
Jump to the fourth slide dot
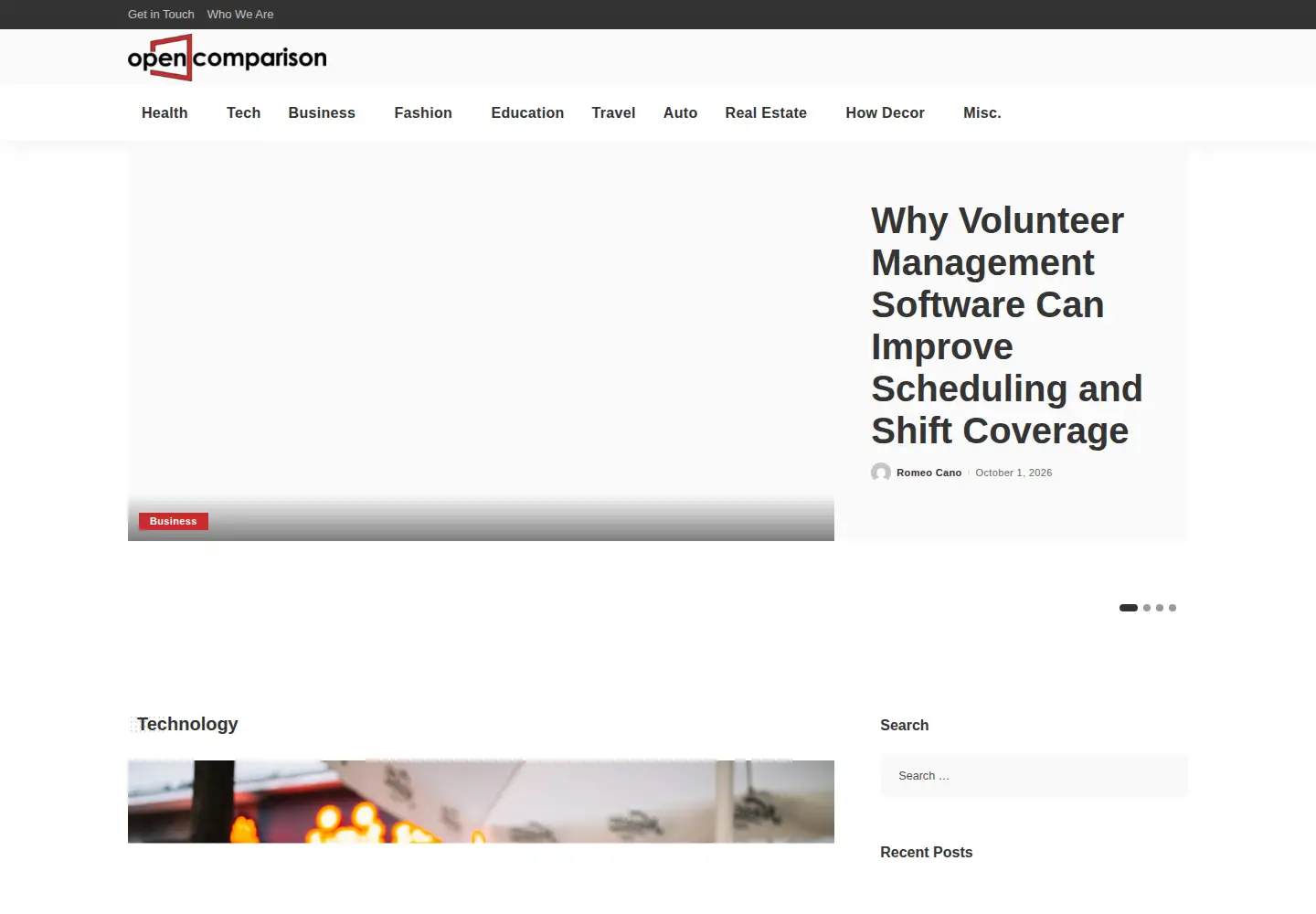(x=1173, y=608)
